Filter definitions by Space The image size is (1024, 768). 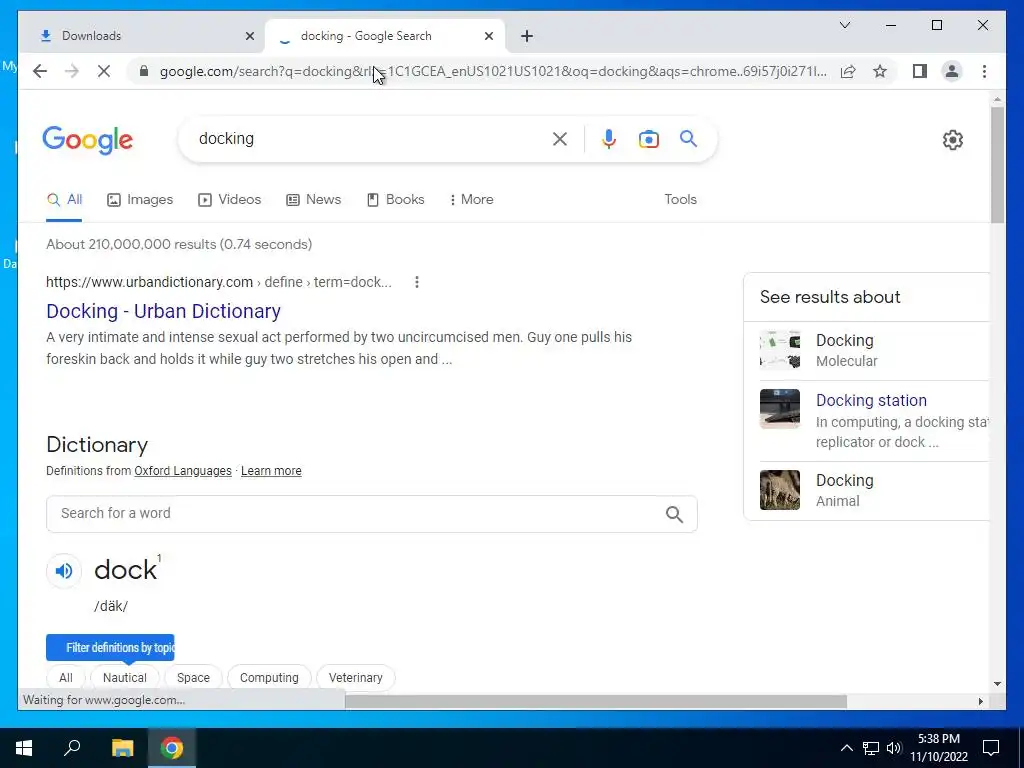(x=193, y=678)
